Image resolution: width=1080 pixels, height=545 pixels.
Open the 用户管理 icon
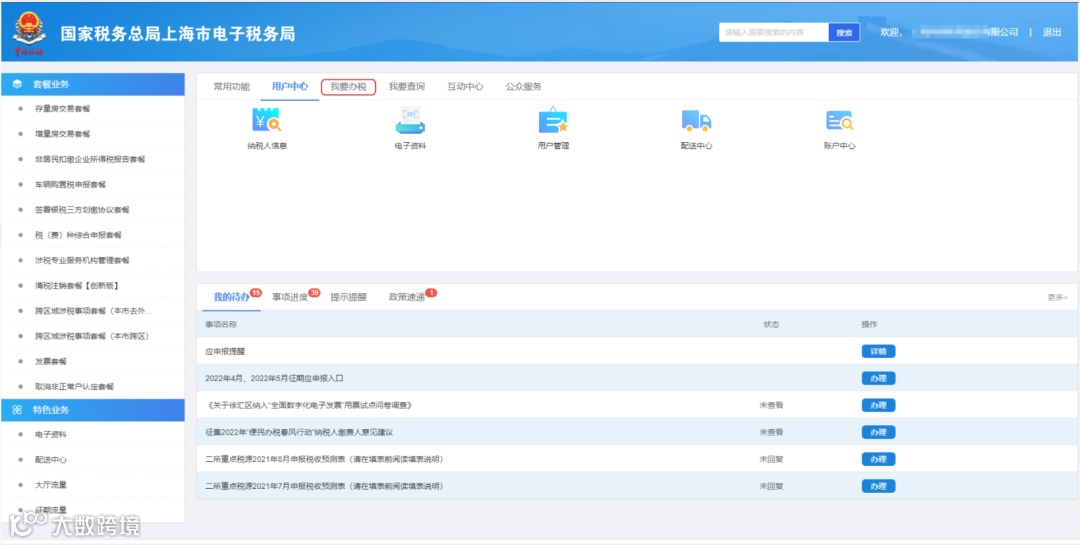click(553, 121)
